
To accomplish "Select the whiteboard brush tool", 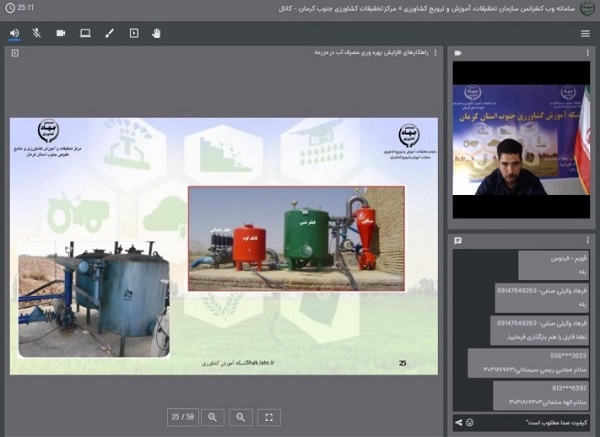I will coord(109,33).
